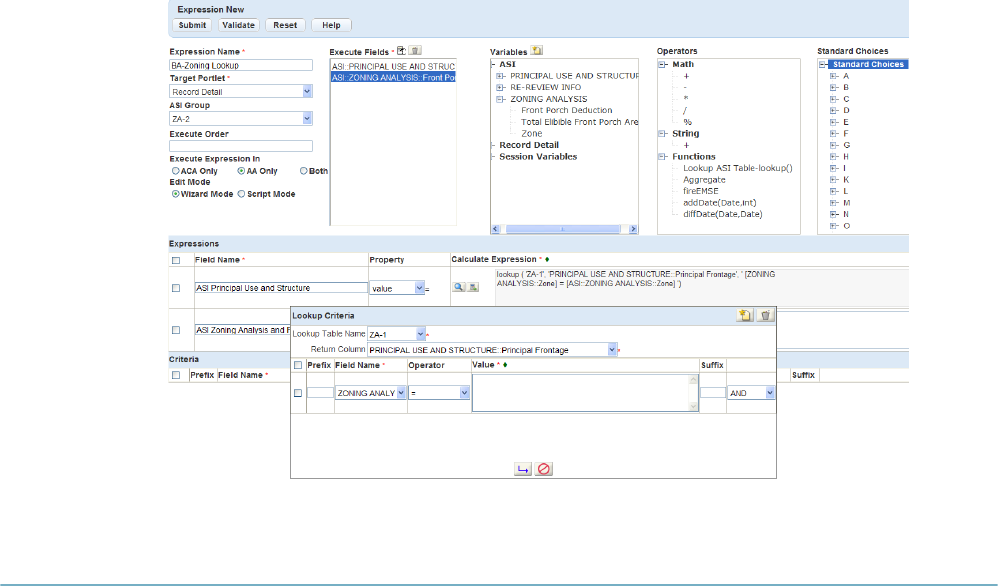998x586 pixels.
Task: Select the Aggregate function
Action: click(704, 179)
